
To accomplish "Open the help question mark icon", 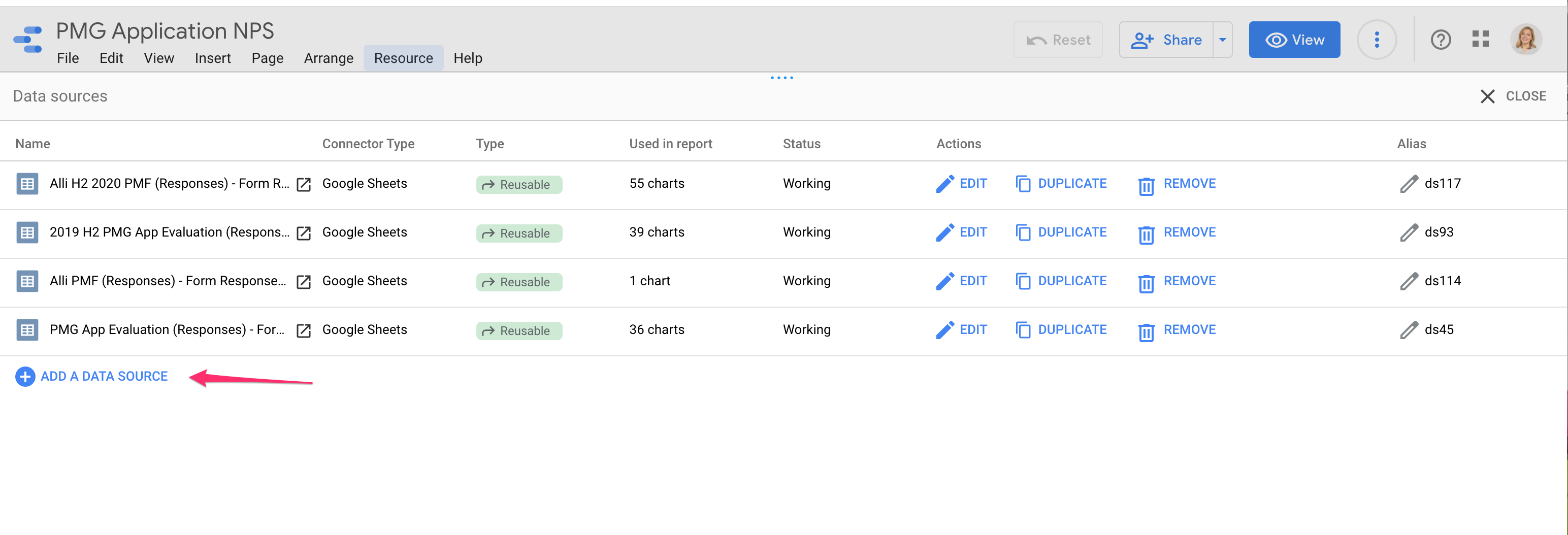I will click(1440, 40).
